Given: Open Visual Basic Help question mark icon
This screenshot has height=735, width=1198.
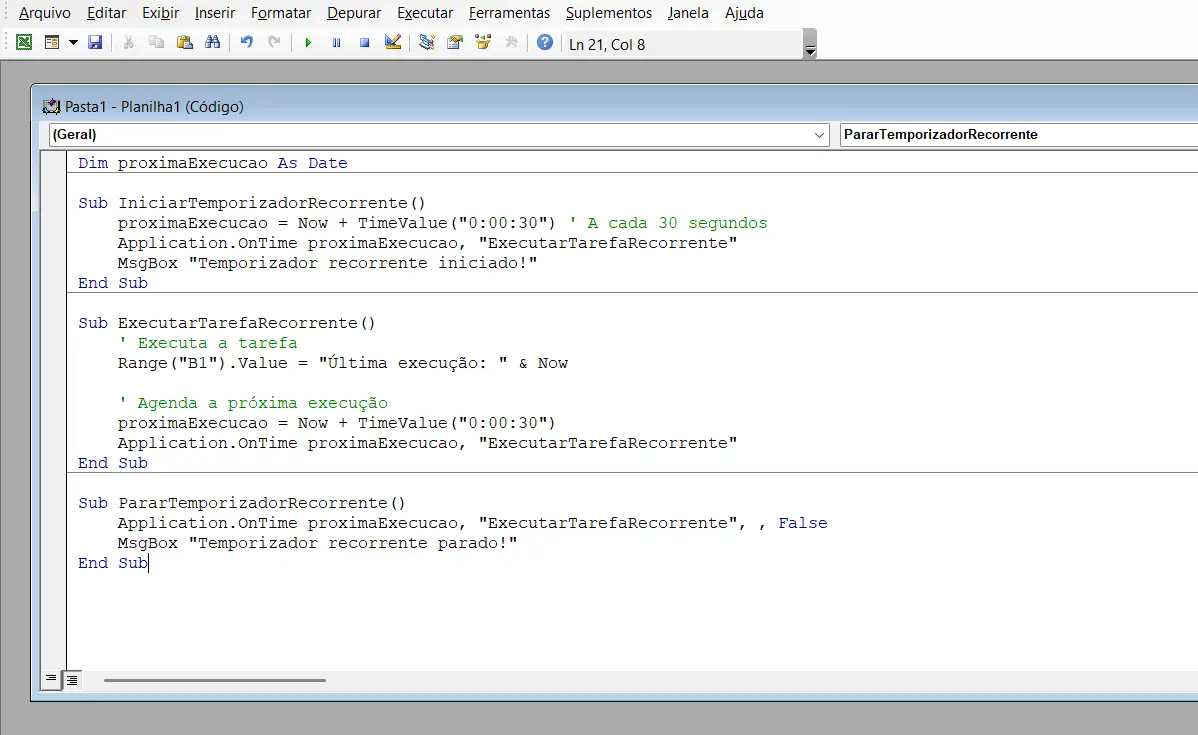Looking at the screenshot, I should coord(545,42).
